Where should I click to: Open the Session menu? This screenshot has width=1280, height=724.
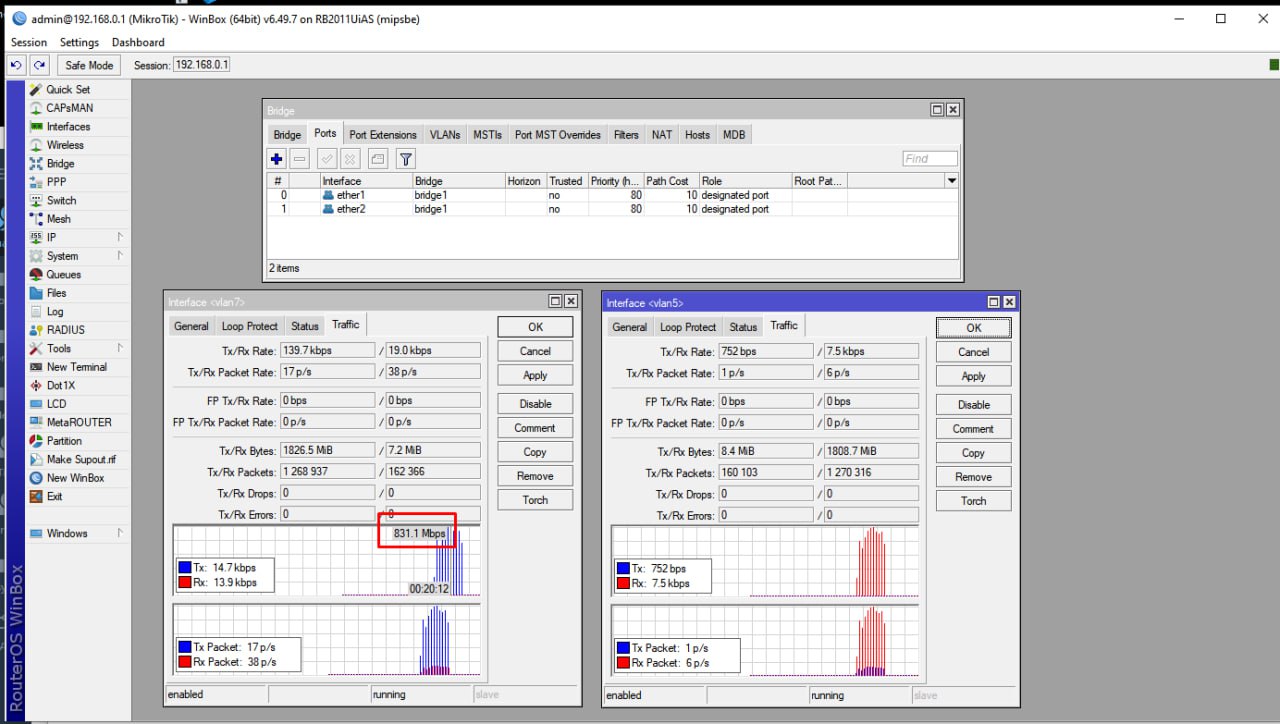tap(29, 42)
